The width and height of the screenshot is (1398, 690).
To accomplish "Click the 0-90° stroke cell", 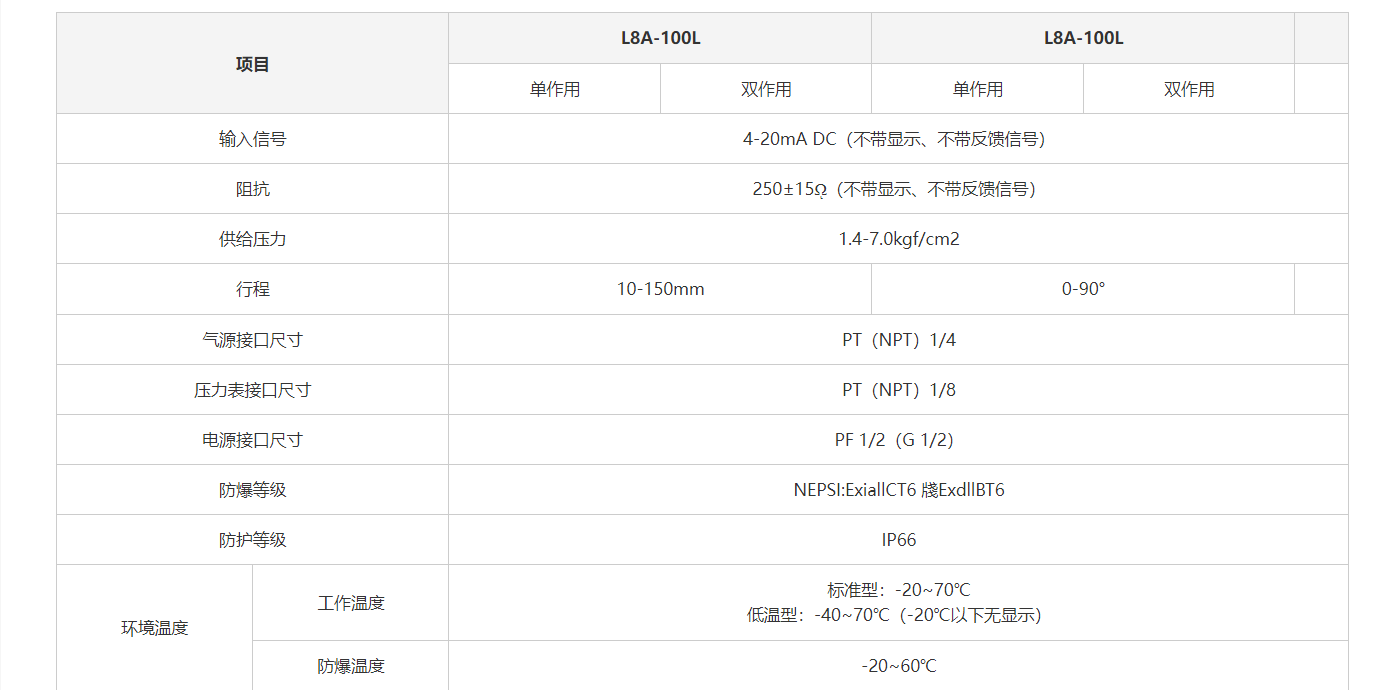I will pyautogui.click(x=1083, y=289).
